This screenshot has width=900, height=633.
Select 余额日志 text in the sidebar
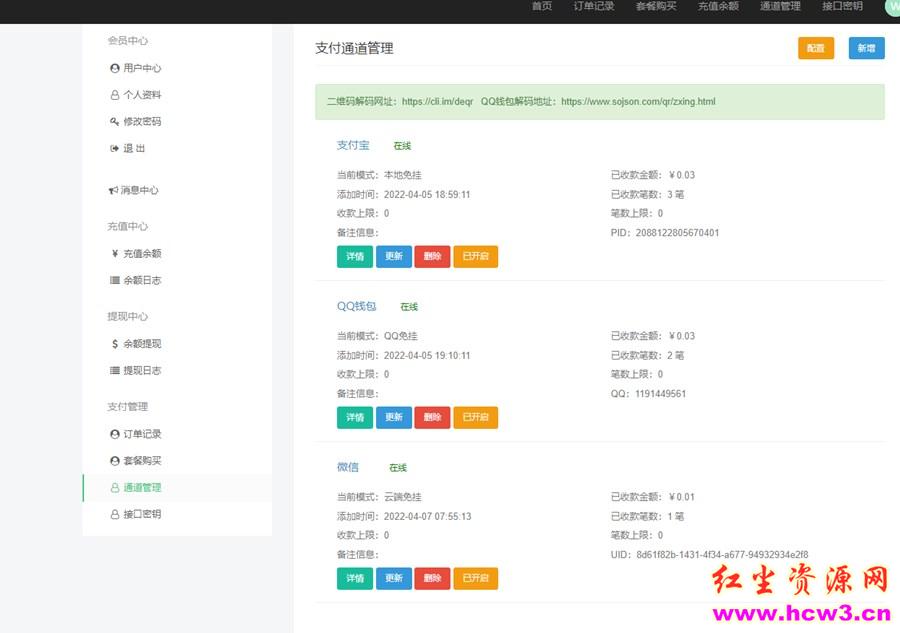coord(142,280)
